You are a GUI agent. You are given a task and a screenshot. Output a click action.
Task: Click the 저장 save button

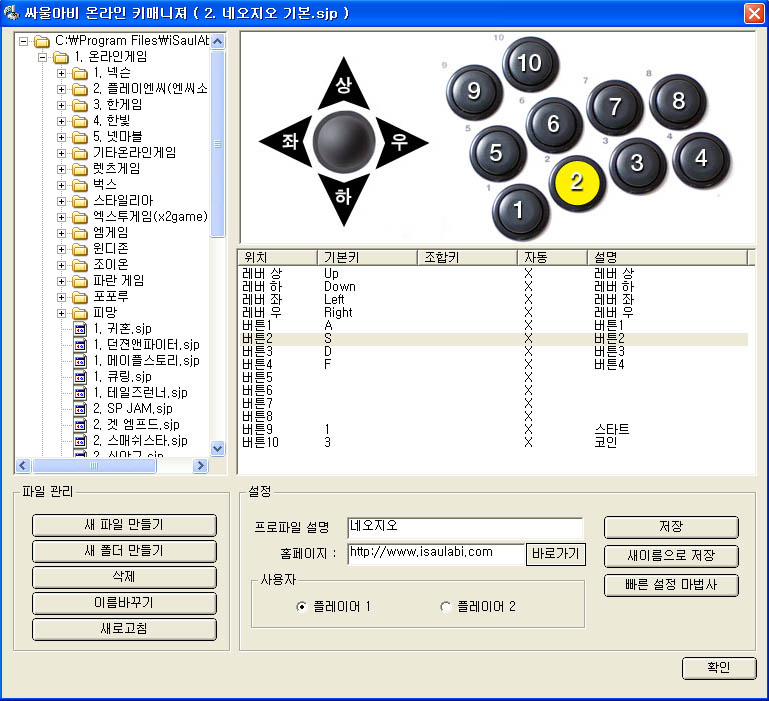(x=671, y=527)
